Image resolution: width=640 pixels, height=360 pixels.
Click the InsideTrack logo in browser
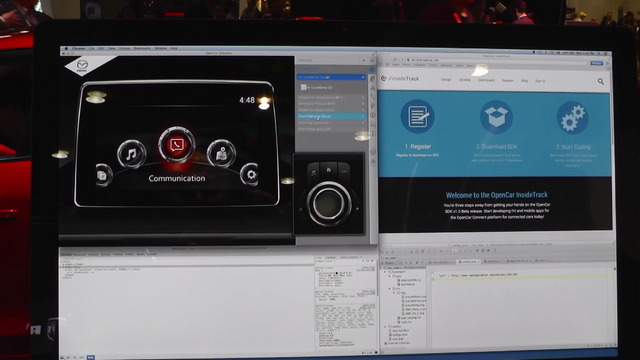pyautogui.click(x=400, y=78)
